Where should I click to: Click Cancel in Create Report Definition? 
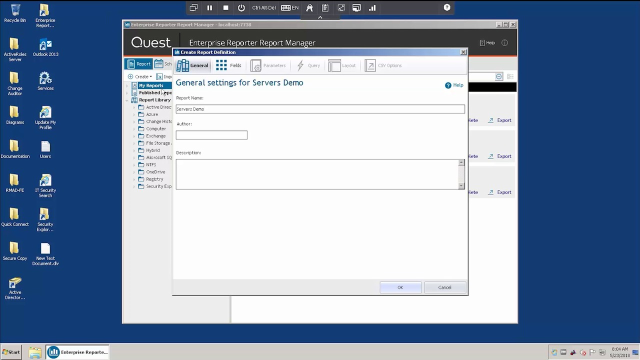pos(444,287)
